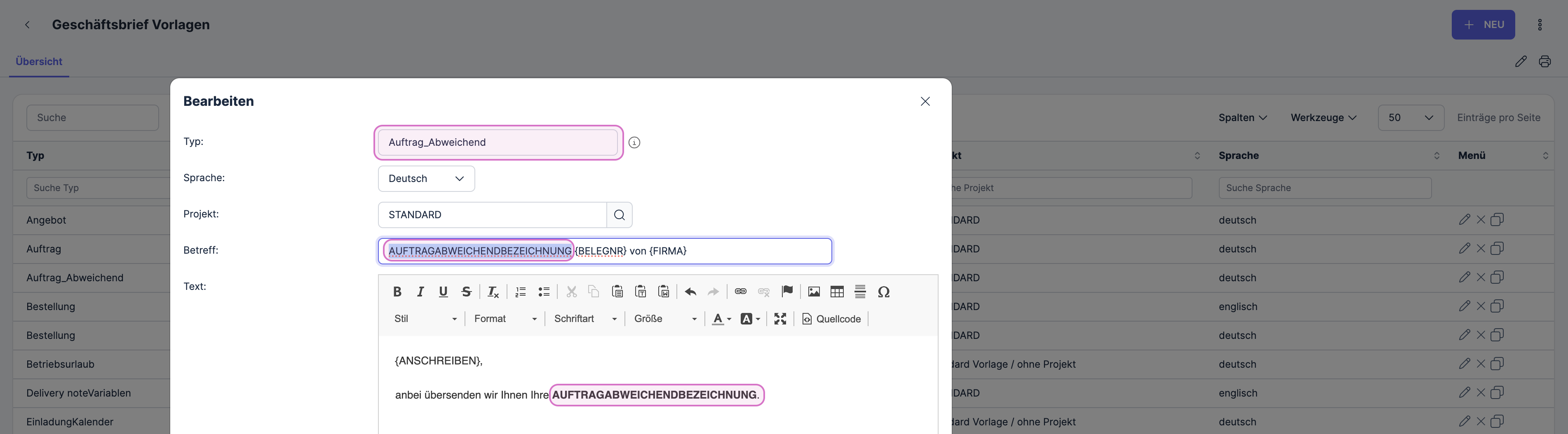Switch editor to Quellcode view
The width and height of the screenshot is (1568, 434).
(x=831, y=319)
